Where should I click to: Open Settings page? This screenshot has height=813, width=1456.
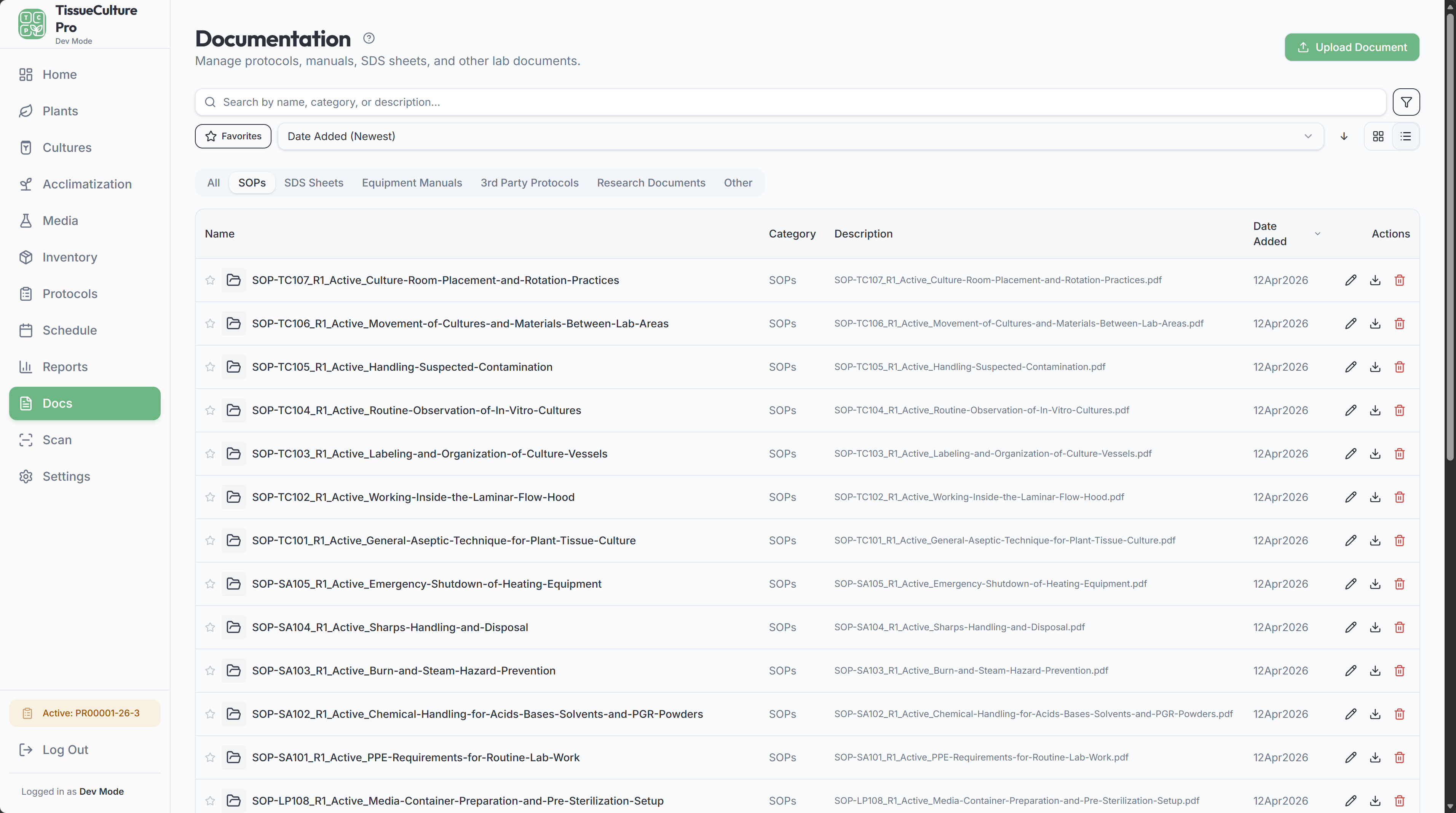[85, 477]
